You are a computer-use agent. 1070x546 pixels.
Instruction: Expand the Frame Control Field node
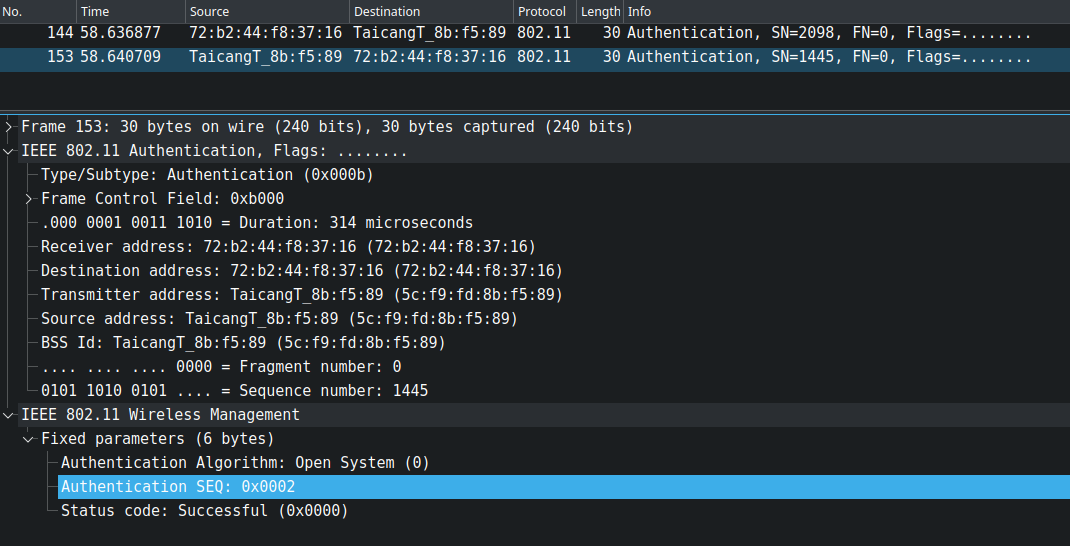(x=29, y=199)
